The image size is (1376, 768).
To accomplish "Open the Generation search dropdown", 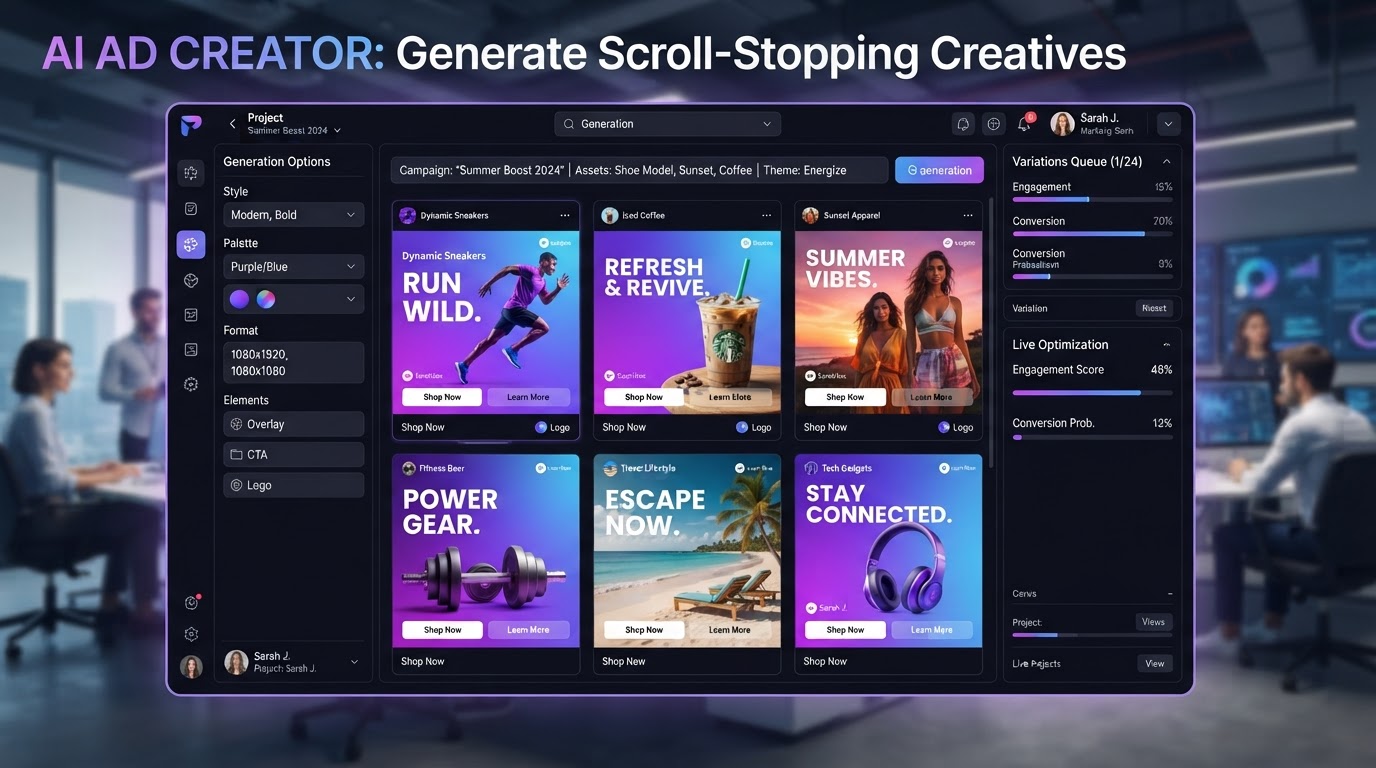I will click(x=667, y=124).
